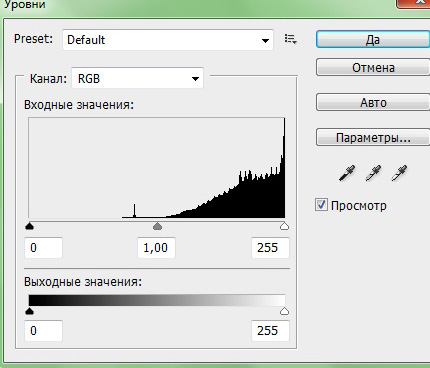Focus the input shadow value field 0
The image size is (430, 368).
tap(43, 248)
